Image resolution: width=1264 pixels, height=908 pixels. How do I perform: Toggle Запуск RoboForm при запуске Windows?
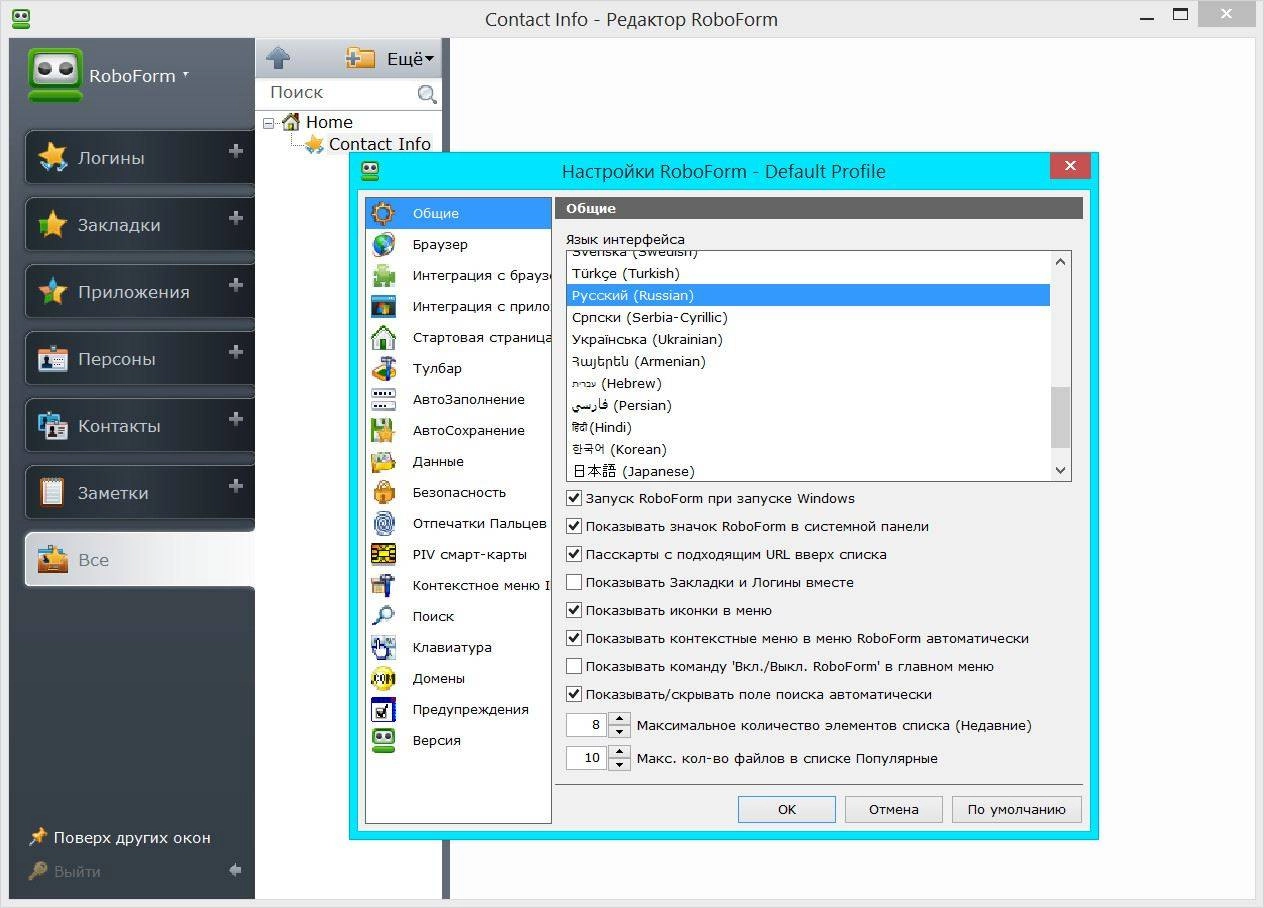coord(574,498)
